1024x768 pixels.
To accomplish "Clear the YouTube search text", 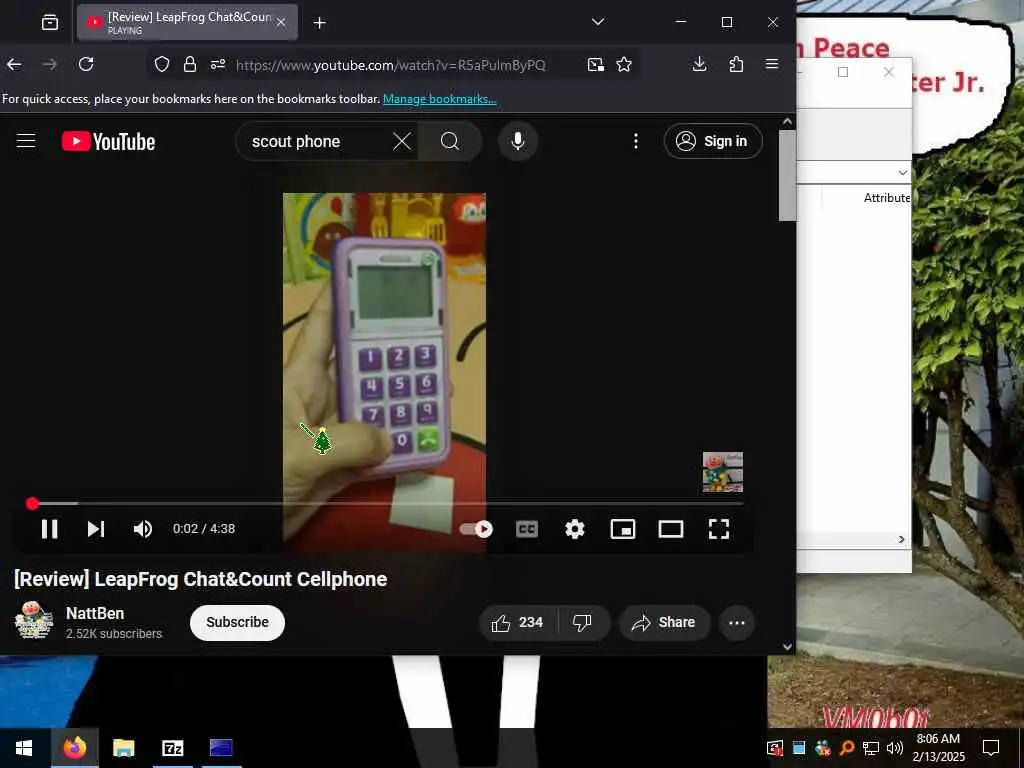I will 402,141.
